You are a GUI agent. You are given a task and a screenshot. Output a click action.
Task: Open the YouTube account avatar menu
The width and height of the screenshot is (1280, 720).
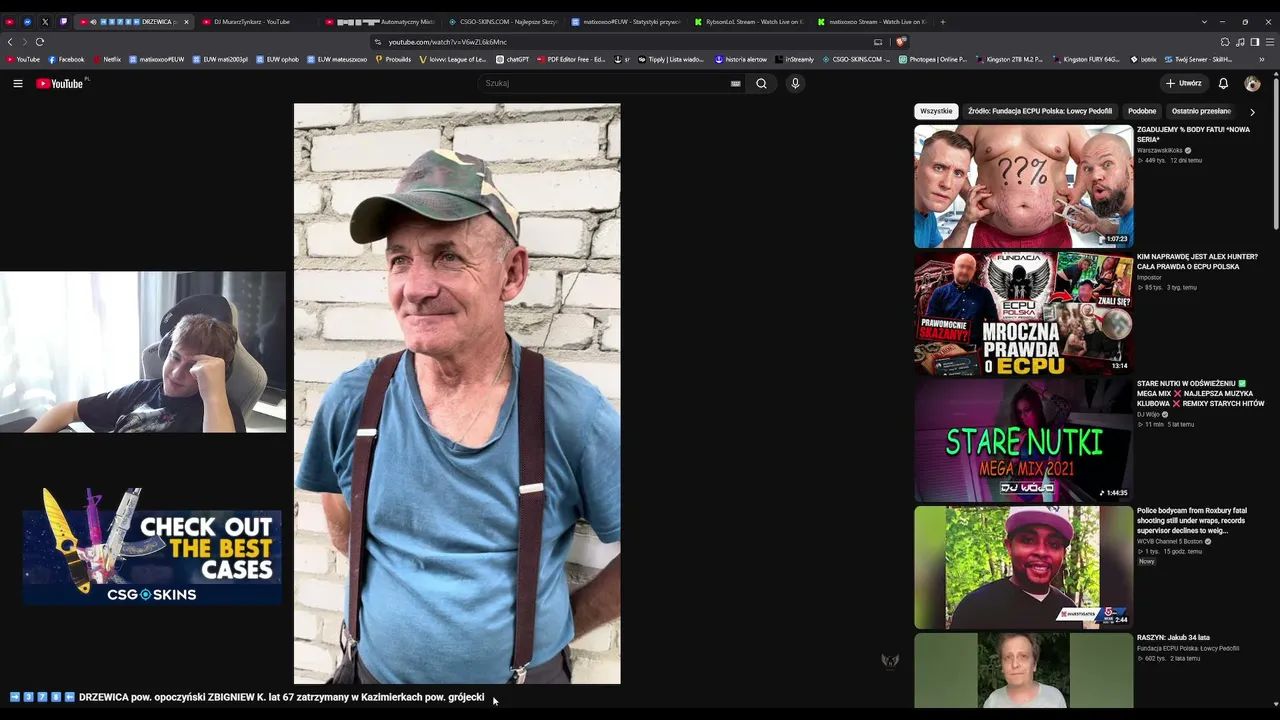pyautogui.click(x=1252, y=83)
